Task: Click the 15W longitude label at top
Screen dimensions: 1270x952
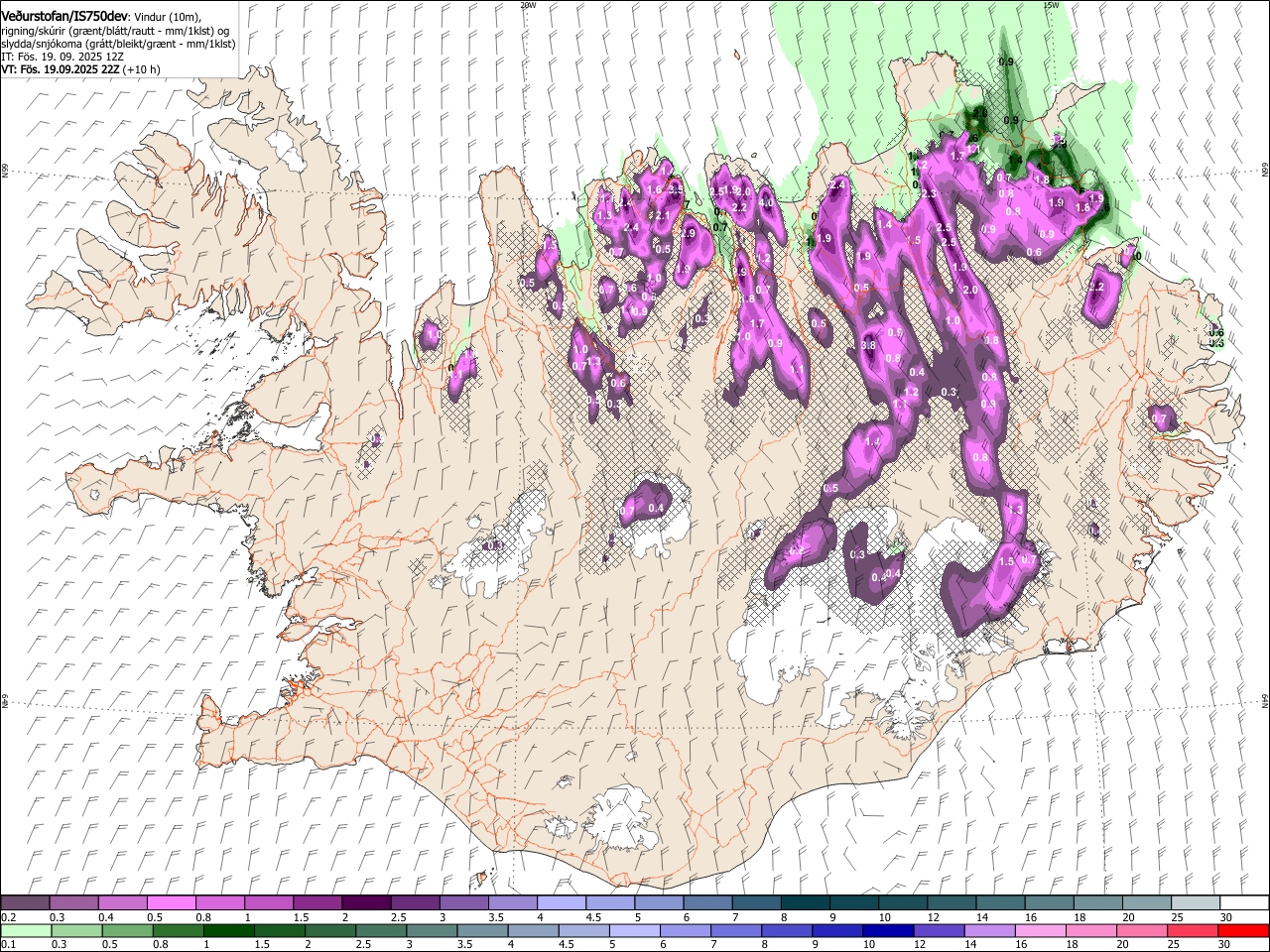Action: [1051, 5]
